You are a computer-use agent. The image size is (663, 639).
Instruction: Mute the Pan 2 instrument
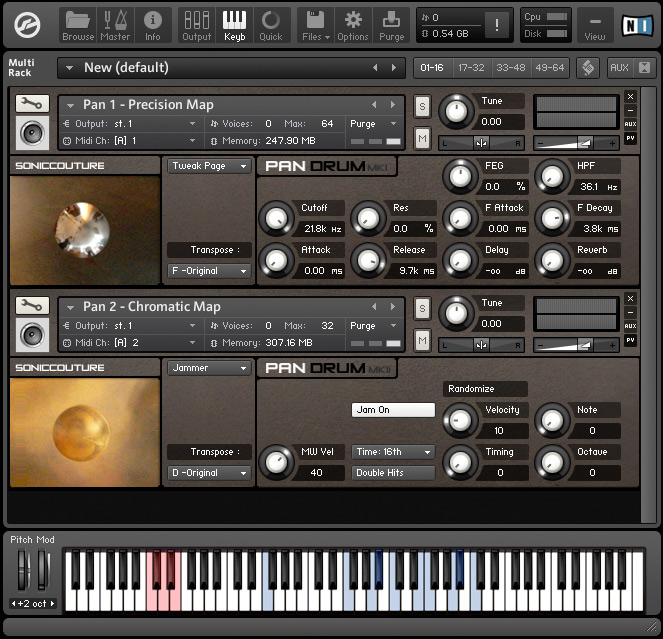422,340
